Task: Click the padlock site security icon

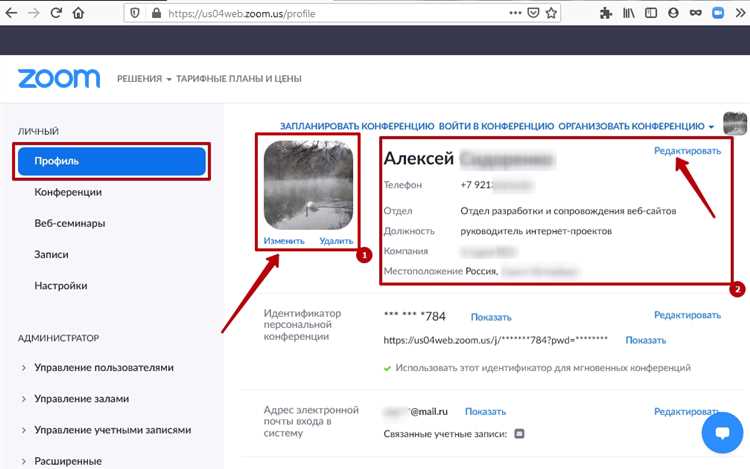Action: pos(156,13)
